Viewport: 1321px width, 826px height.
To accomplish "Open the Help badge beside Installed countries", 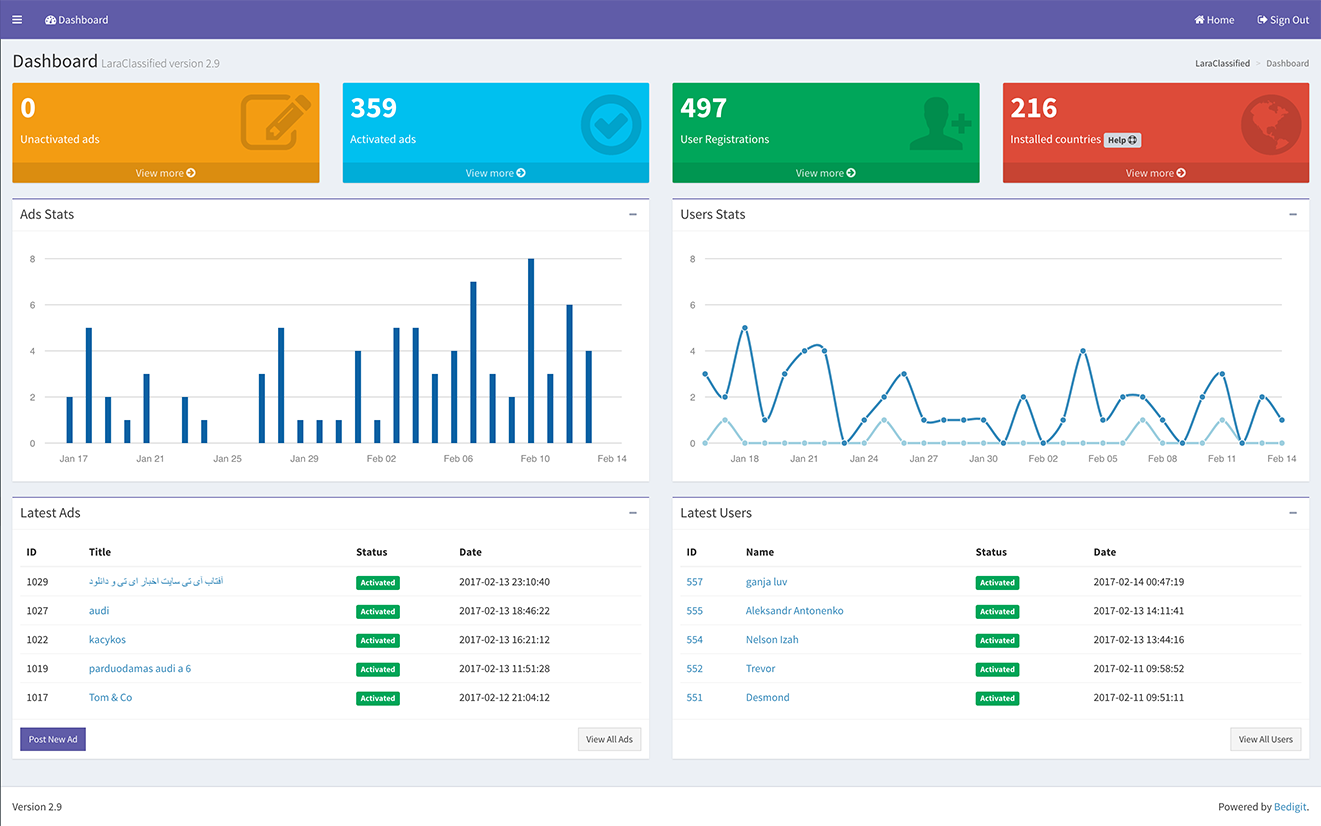I will 1122,140.
